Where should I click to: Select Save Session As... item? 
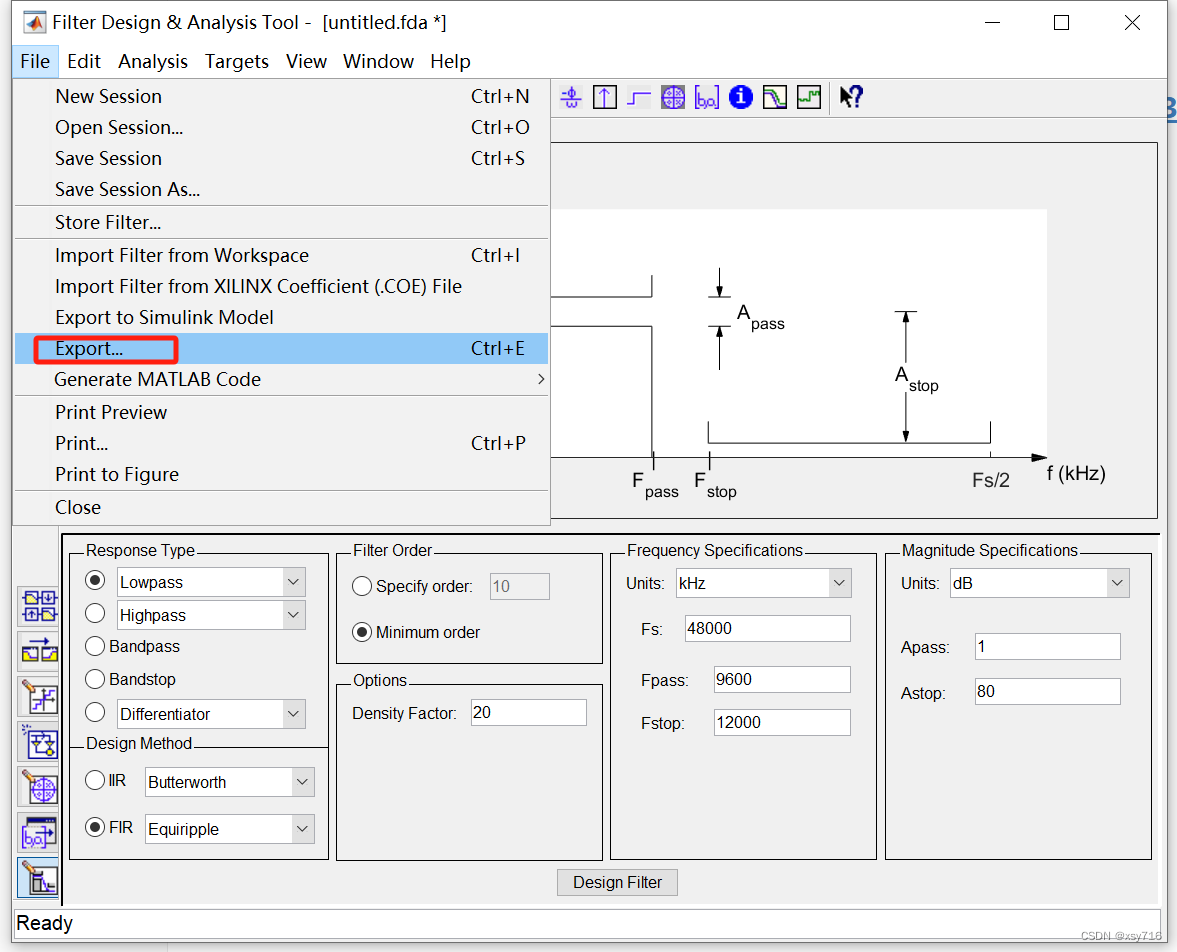(x=281, y=189)
